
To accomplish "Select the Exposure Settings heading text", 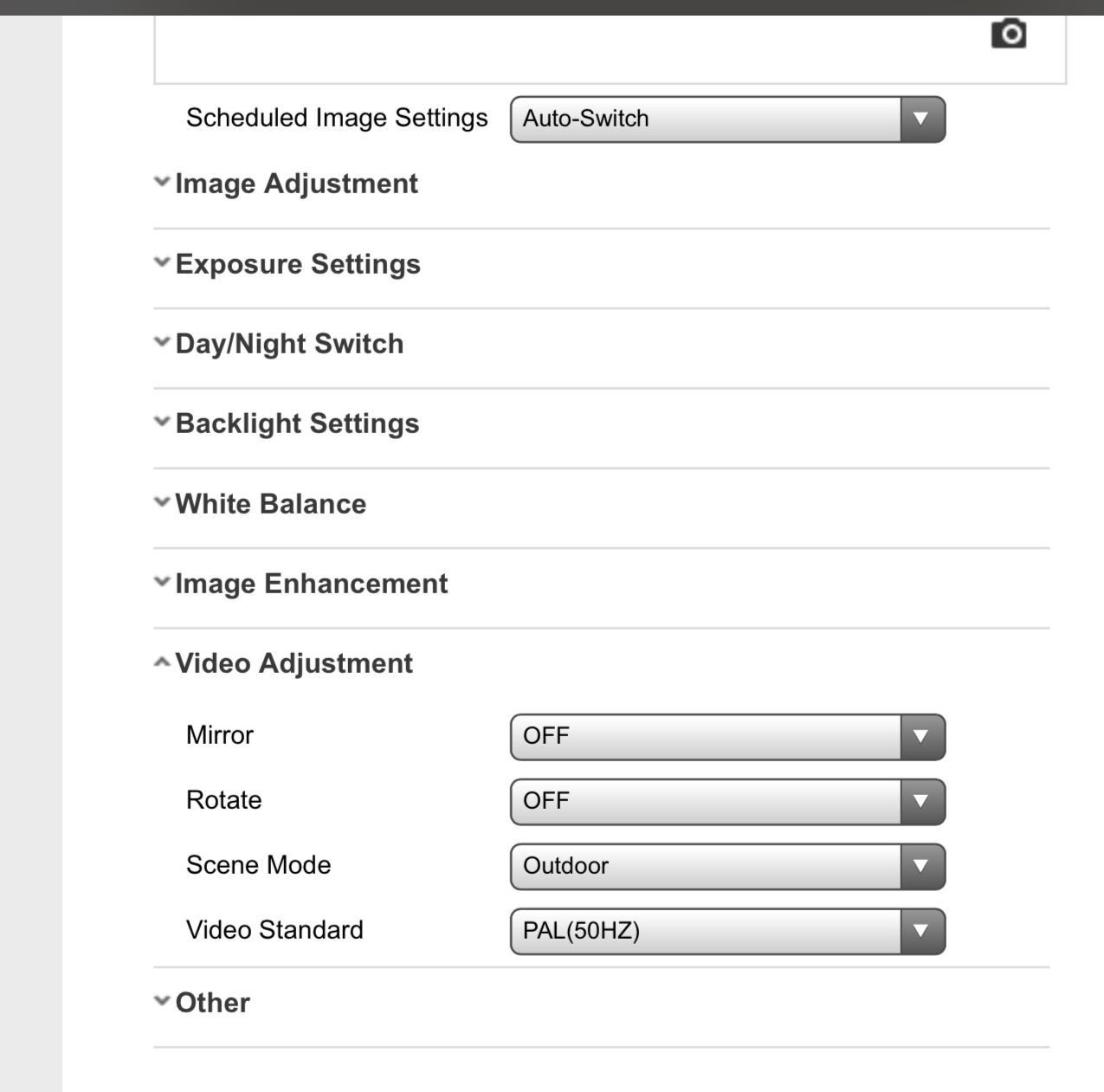I will [298, 264].
